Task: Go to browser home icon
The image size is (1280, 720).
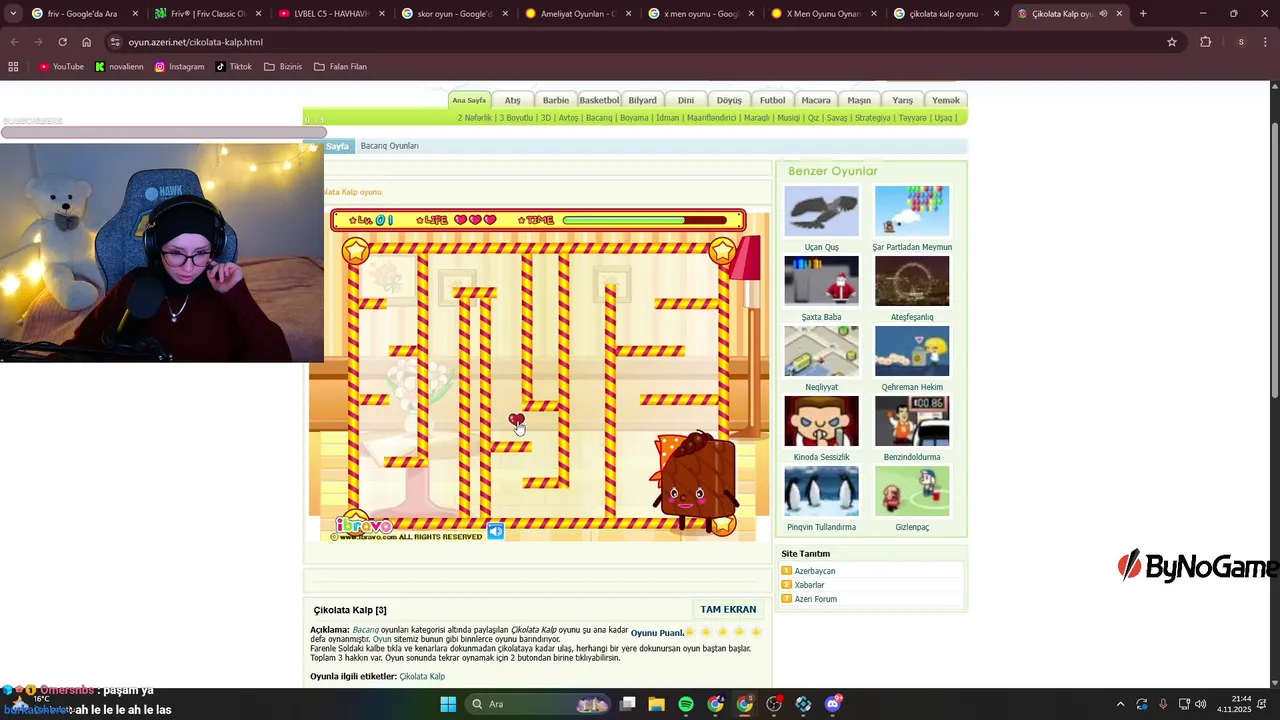Action: click(x=86, y=42)
